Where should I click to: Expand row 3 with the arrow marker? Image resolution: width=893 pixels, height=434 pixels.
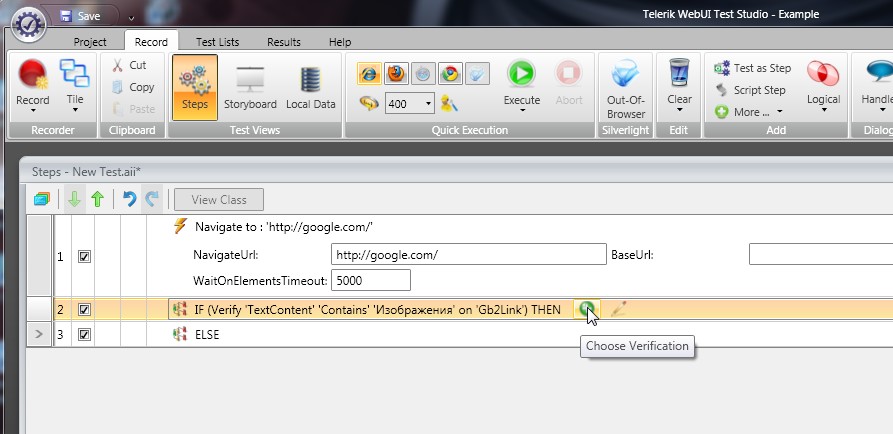[x=39, y=334]
